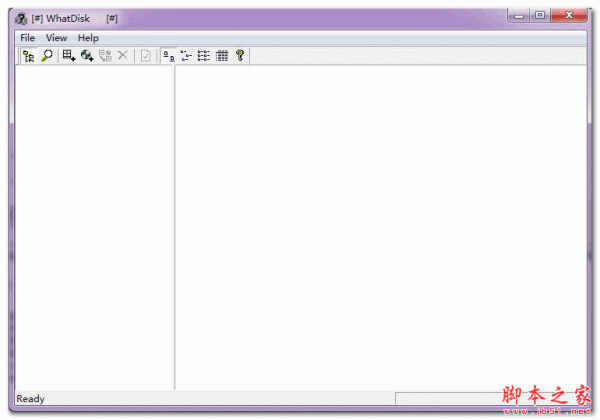
Task: Click the grayed-out update catalog icon
Action: tap(105, 56)
